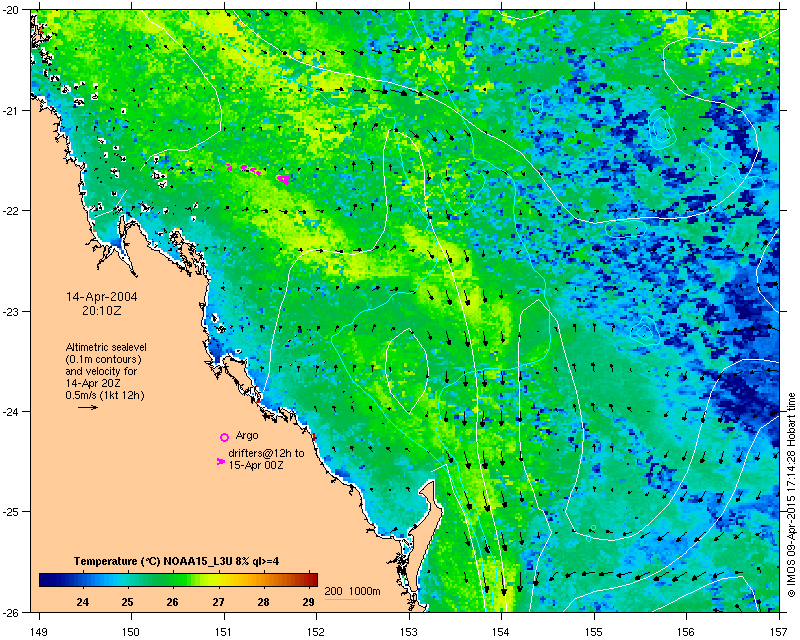Click the 20:10Z time label

102,311
